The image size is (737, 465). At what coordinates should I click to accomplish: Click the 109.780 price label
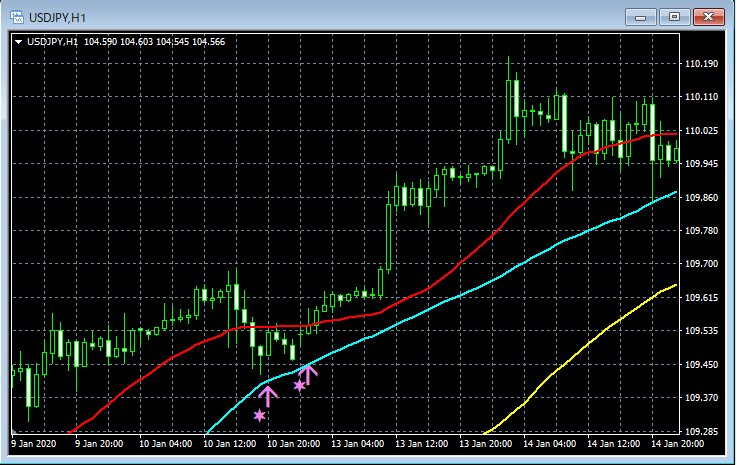[701, 230]
